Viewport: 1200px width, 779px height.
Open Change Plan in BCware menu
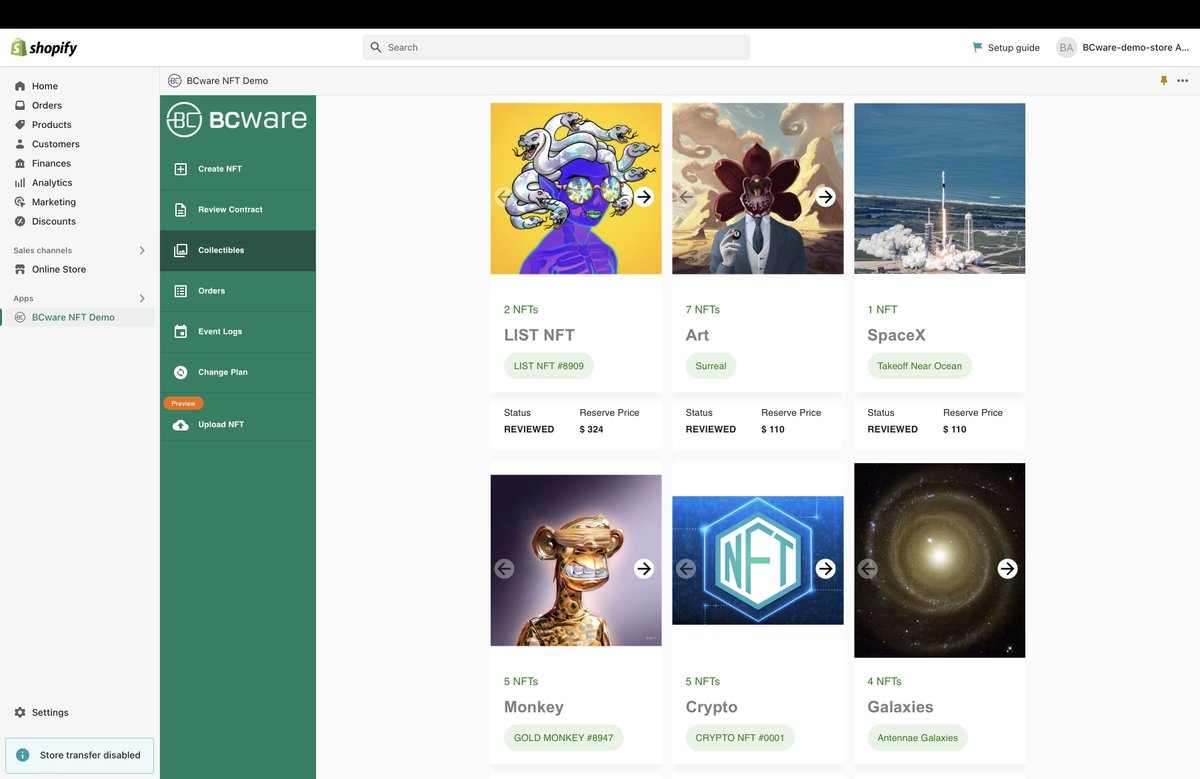238,372
